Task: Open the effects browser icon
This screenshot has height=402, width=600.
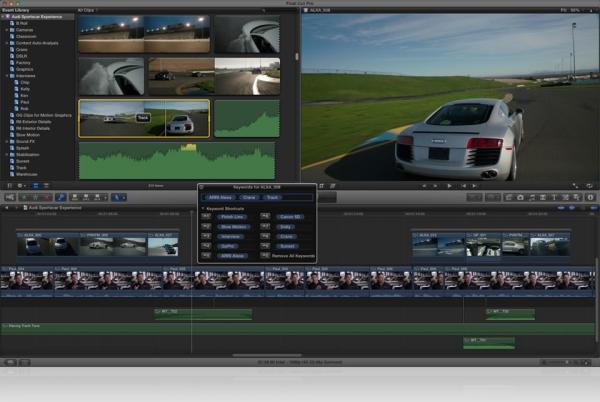Action: coord(509,197)
